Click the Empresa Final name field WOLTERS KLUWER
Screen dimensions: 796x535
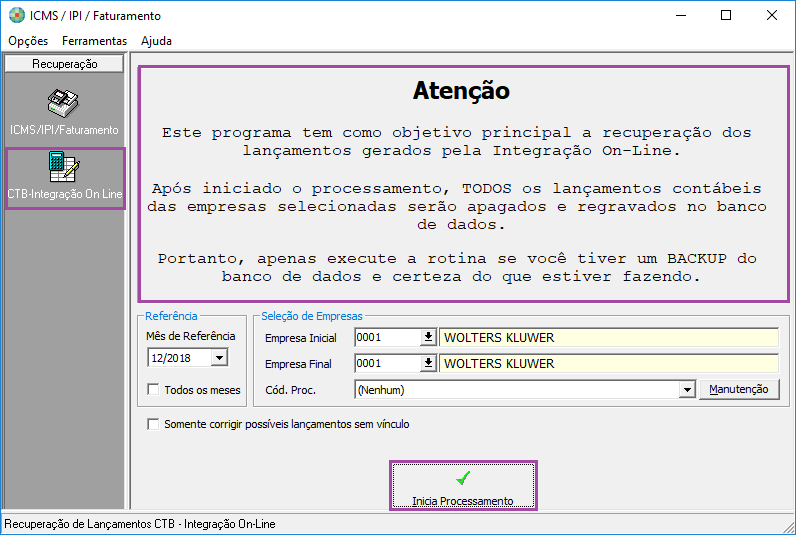click(x=609, y=363)
